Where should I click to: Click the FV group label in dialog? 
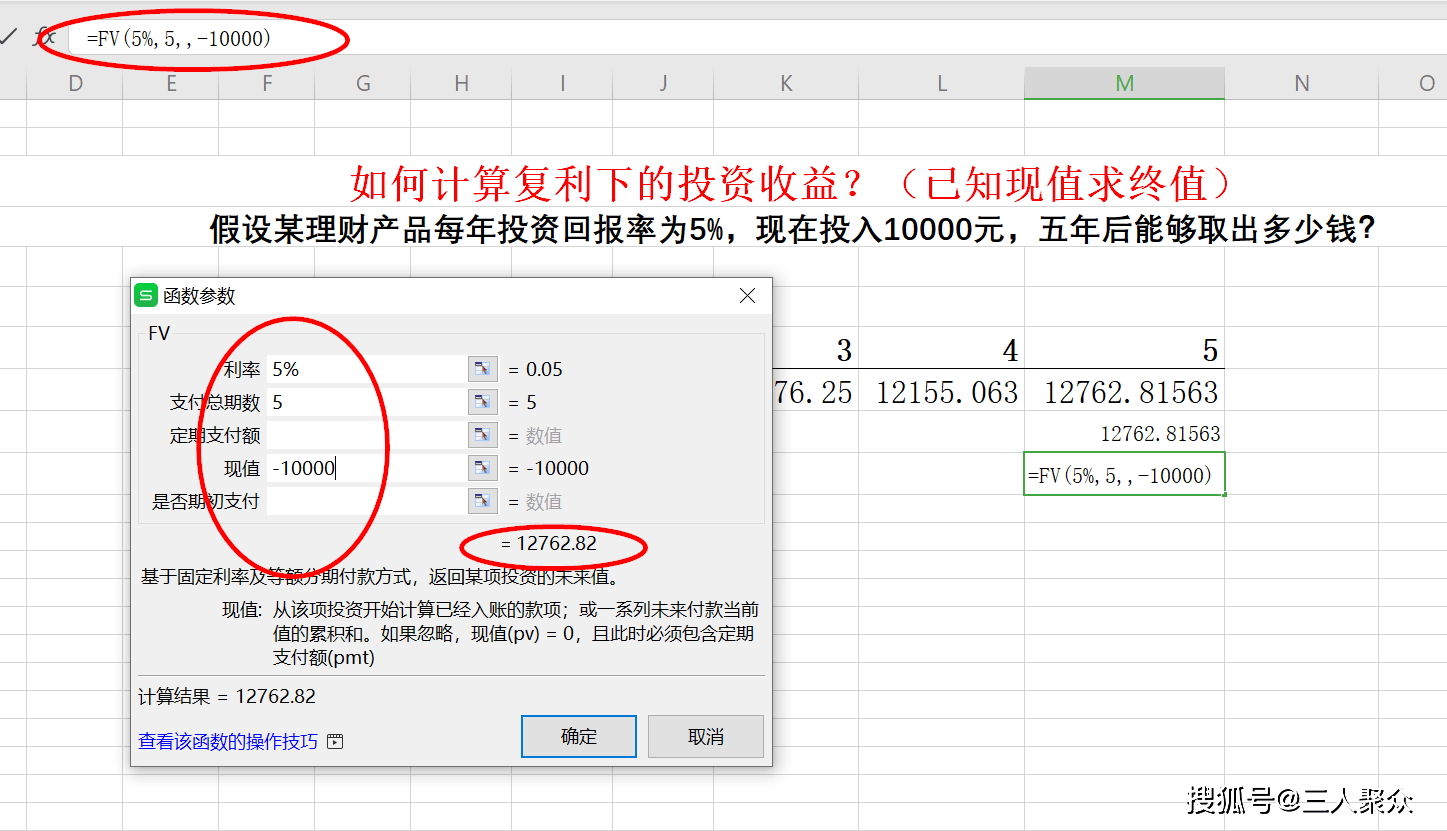coord(159,333)
